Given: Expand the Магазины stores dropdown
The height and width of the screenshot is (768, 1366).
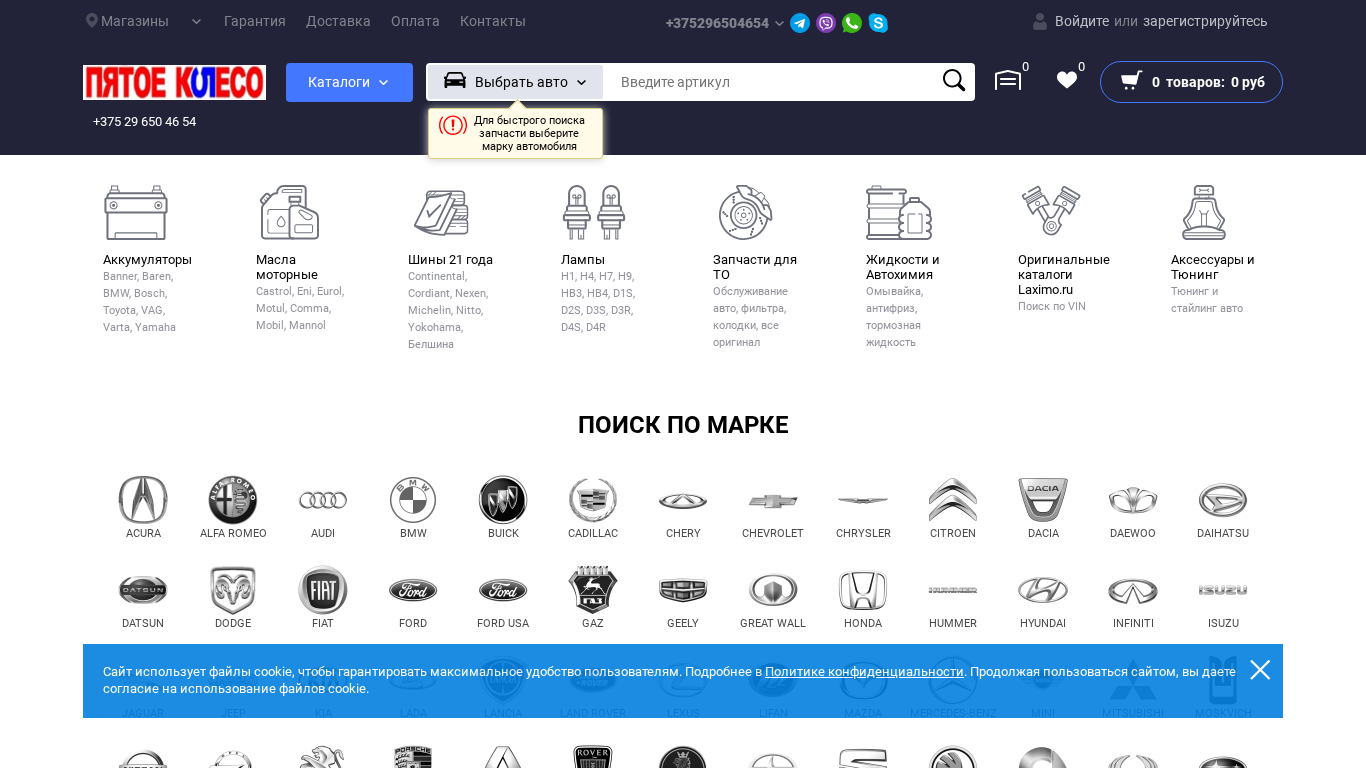Looking at the screenshot, I should [144, 21].
